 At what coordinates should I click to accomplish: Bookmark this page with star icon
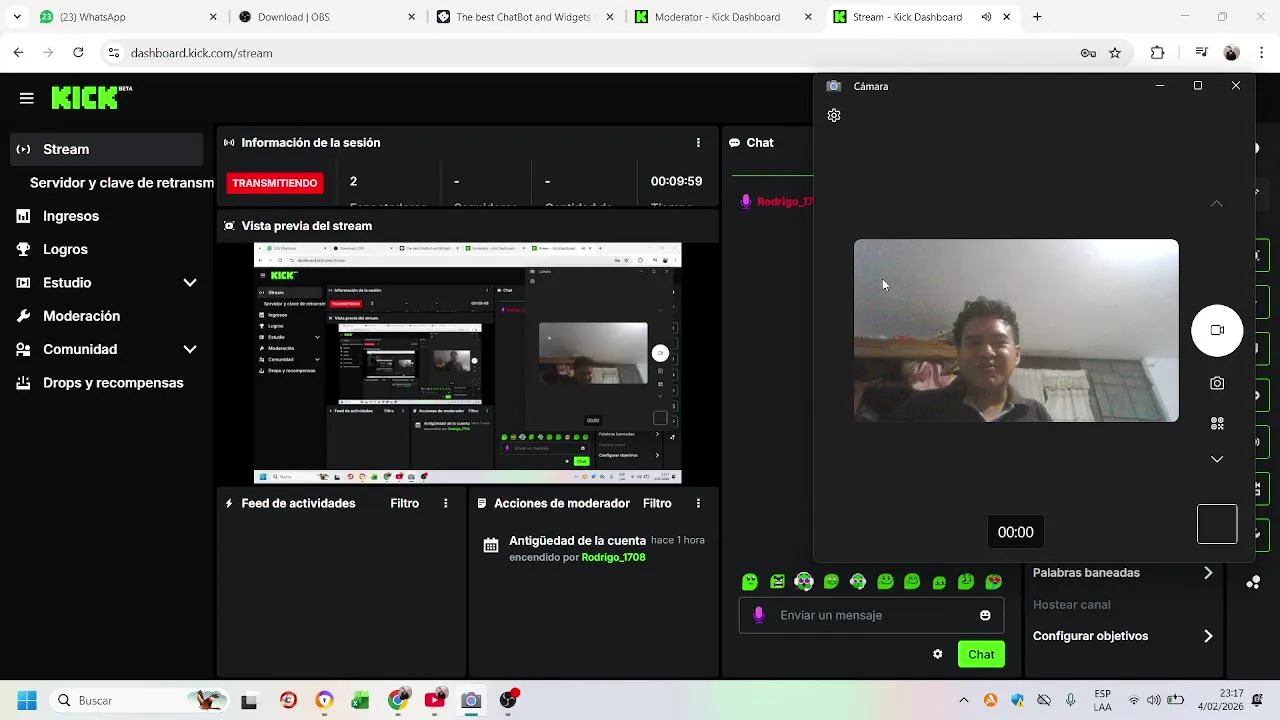1115,53
